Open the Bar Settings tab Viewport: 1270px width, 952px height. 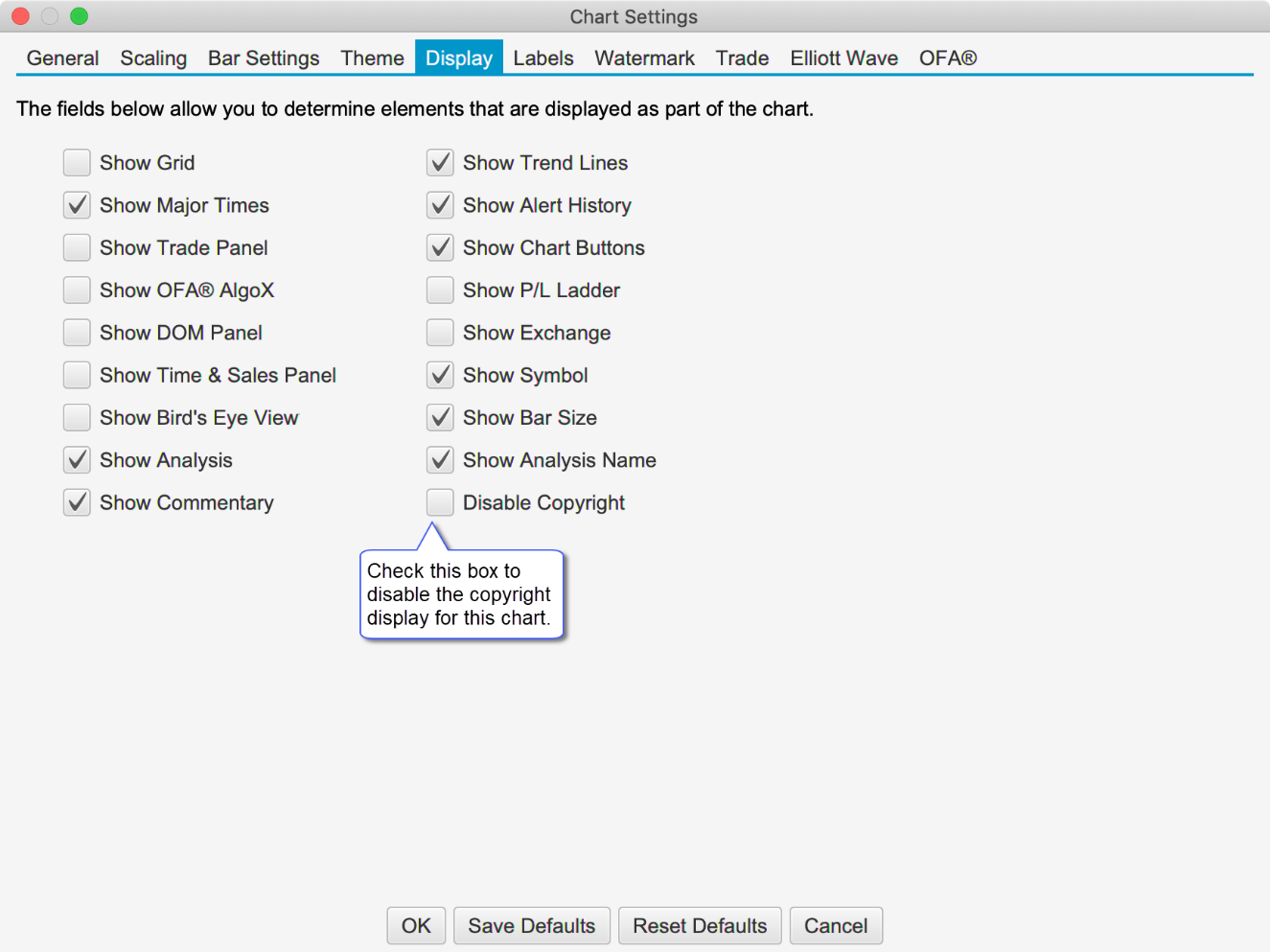click(264, 58)
